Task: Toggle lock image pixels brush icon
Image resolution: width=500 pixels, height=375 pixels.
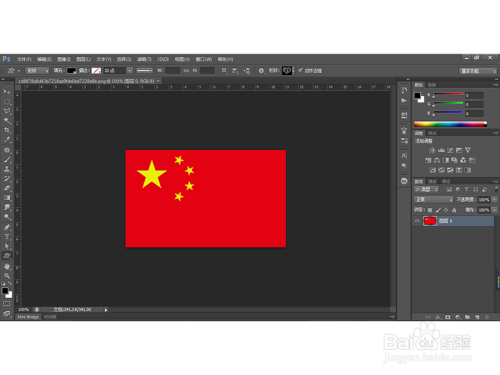Action: tap(438, 210)
